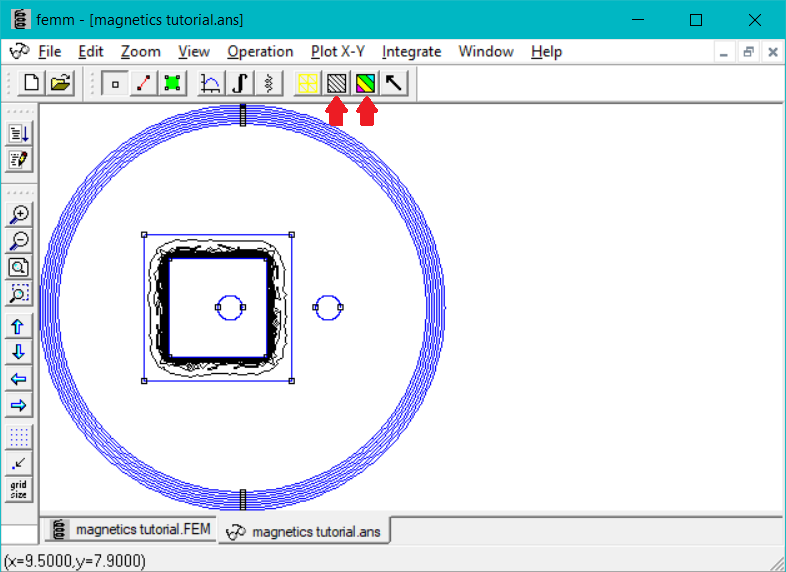The height and width of the screenshot is (572, 786).
Task: Toggle the yellow mesh display button
Action: pos(308,84)
